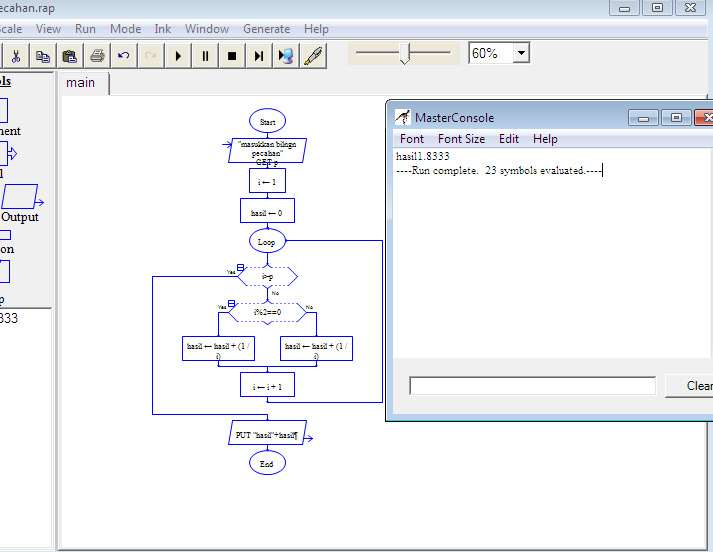The width and height of the screenshot is (713, 552).
Task: Pick the Output parallelogram symbol in palette
Action: pos(20,196)
